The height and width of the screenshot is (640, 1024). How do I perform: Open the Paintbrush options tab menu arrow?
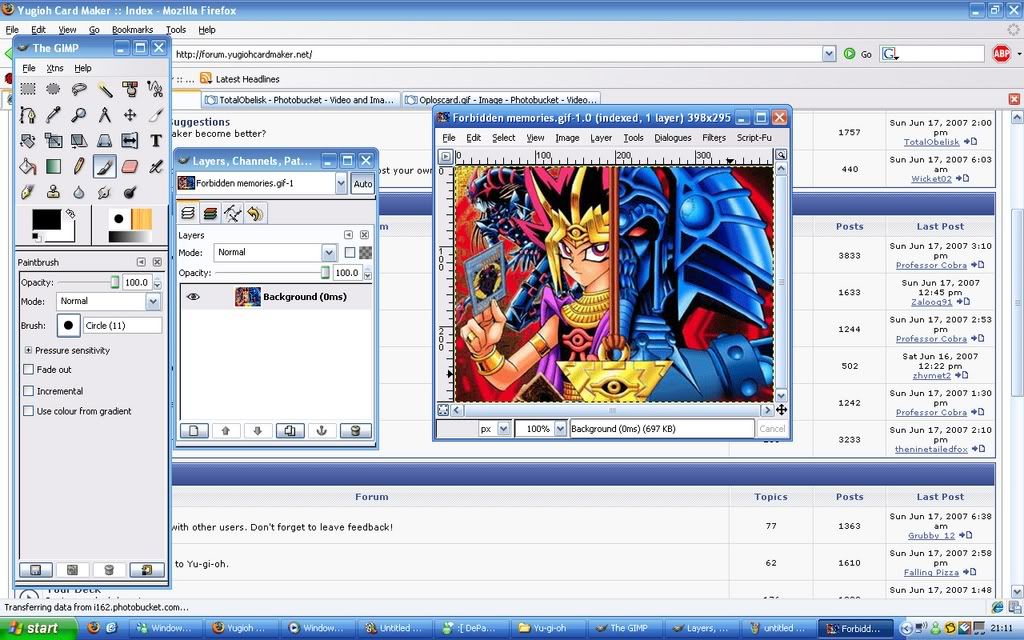[141, 262]
